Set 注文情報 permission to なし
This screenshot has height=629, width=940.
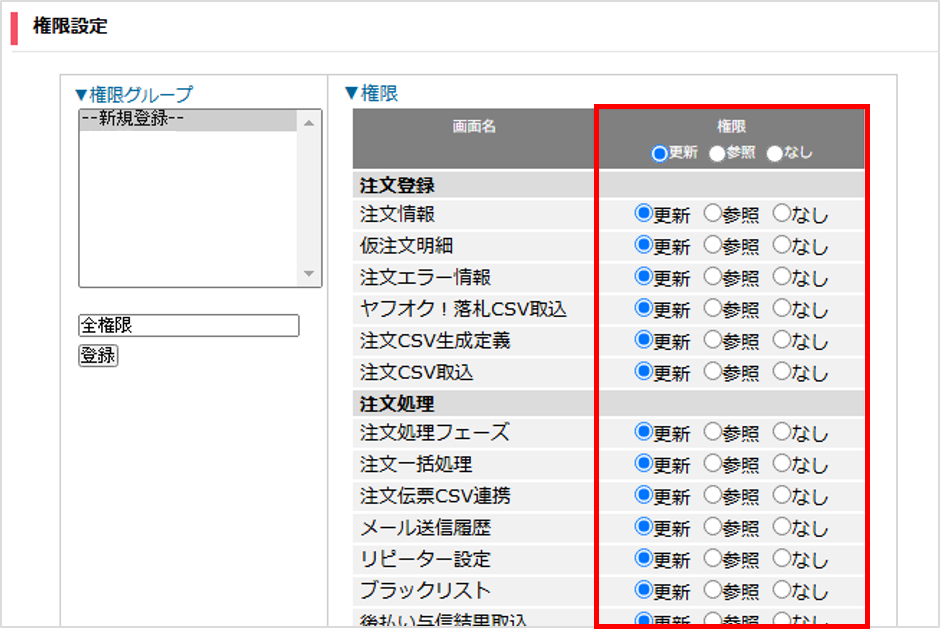click(x=782, y=213)
